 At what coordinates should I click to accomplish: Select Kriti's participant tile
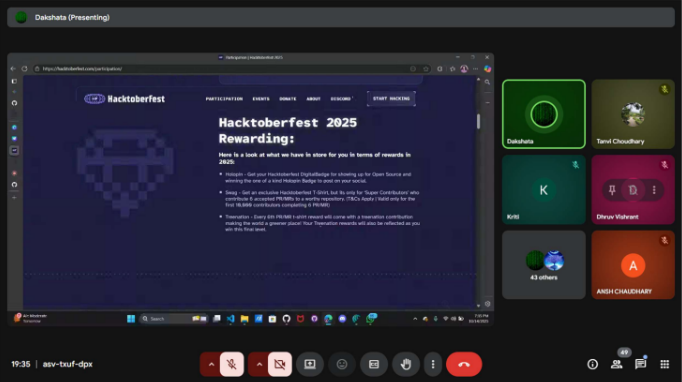pos(544,190)
